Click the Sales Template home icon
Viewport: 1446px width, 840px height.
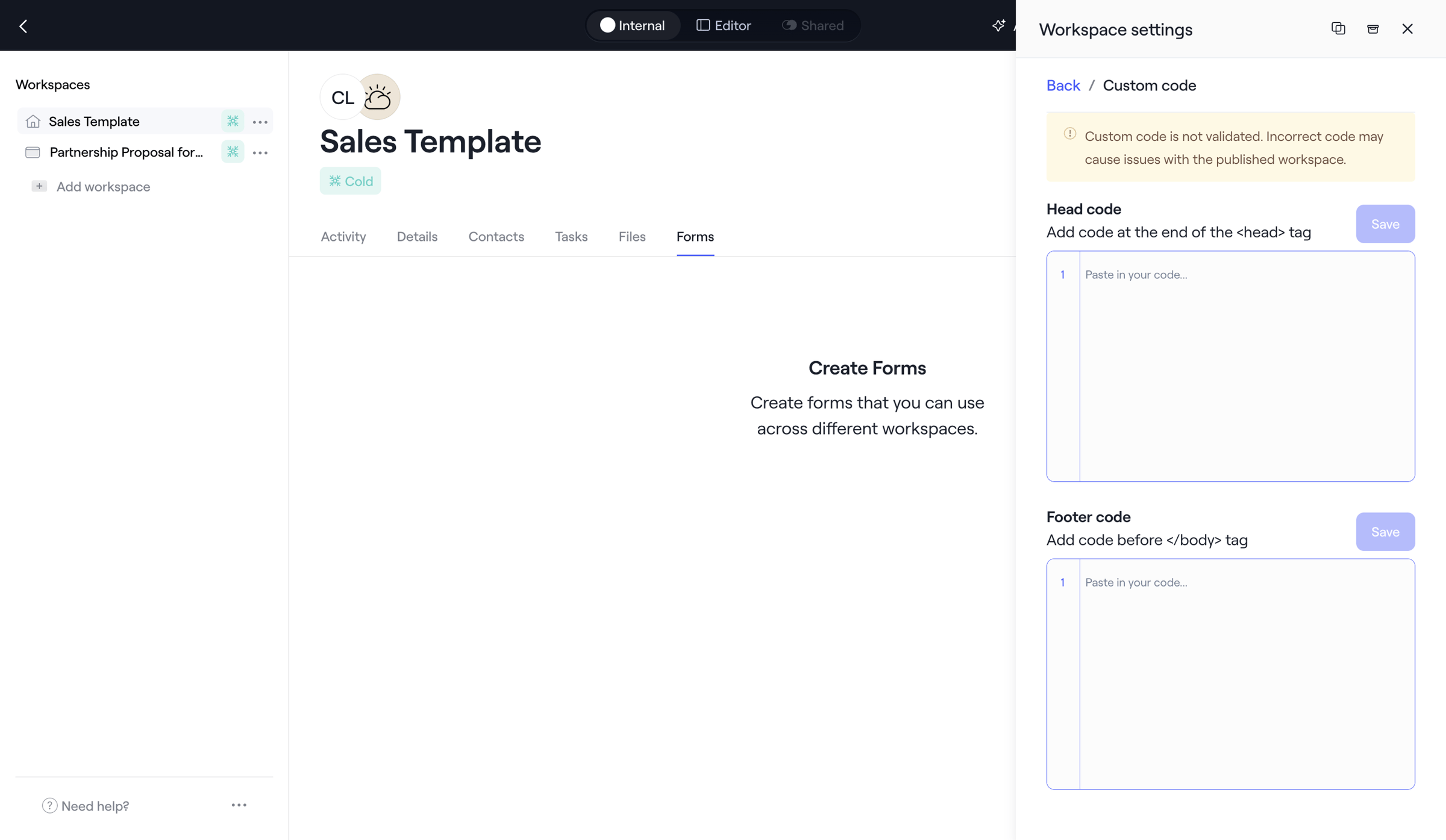[33, 121]
